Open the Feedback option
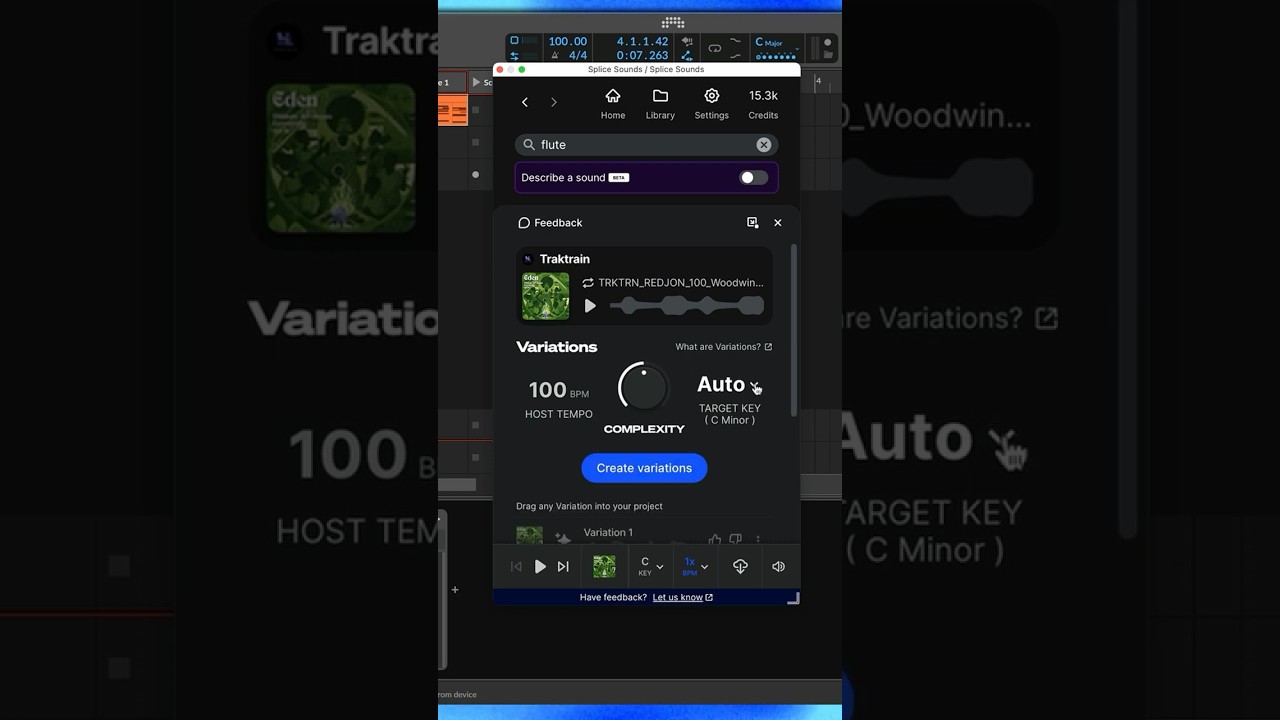The image size is (1280, 720). click(x=550, y=223)
